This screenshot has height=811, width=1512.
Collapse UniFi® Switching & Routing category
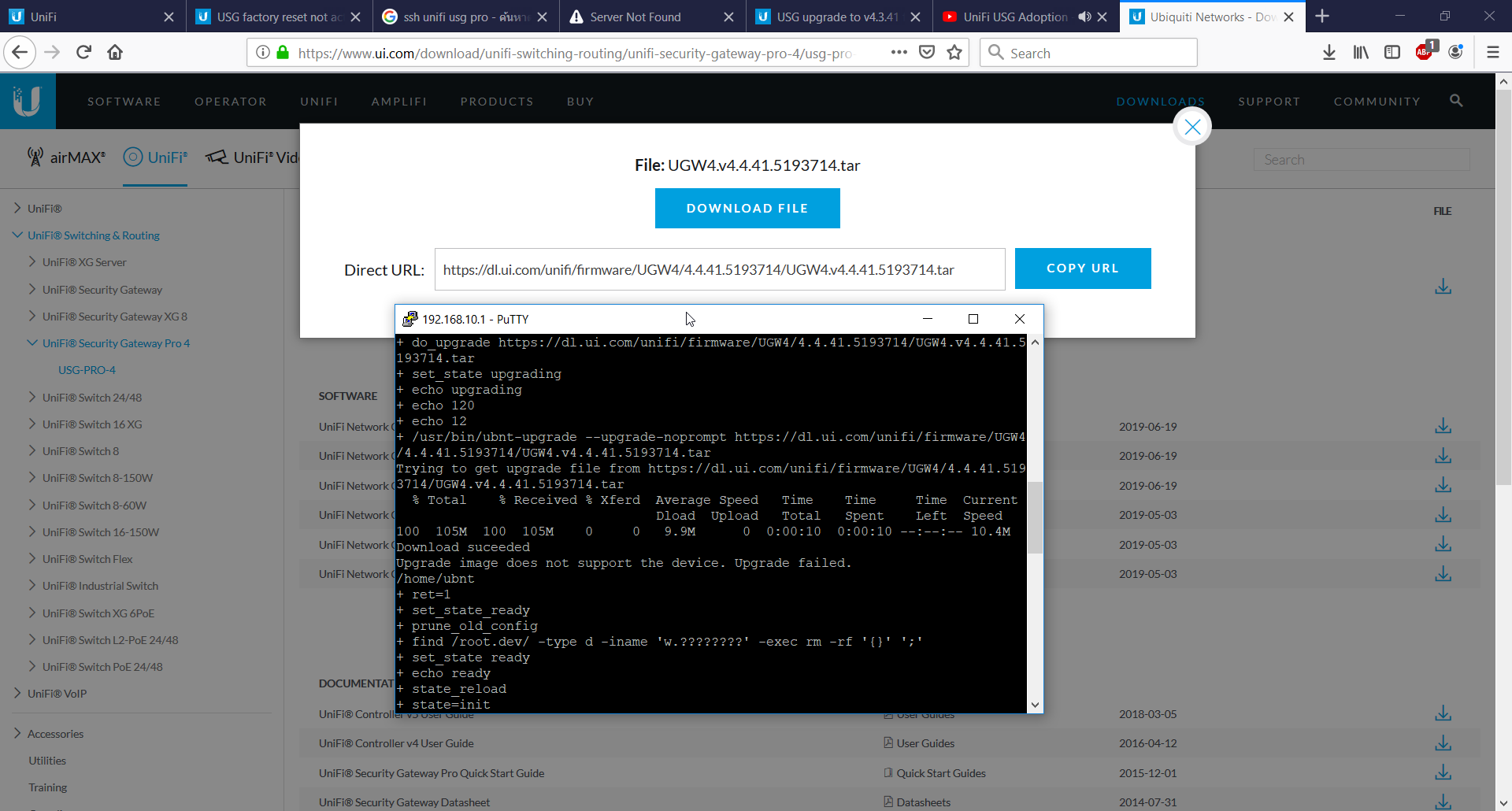click(17, 235)
